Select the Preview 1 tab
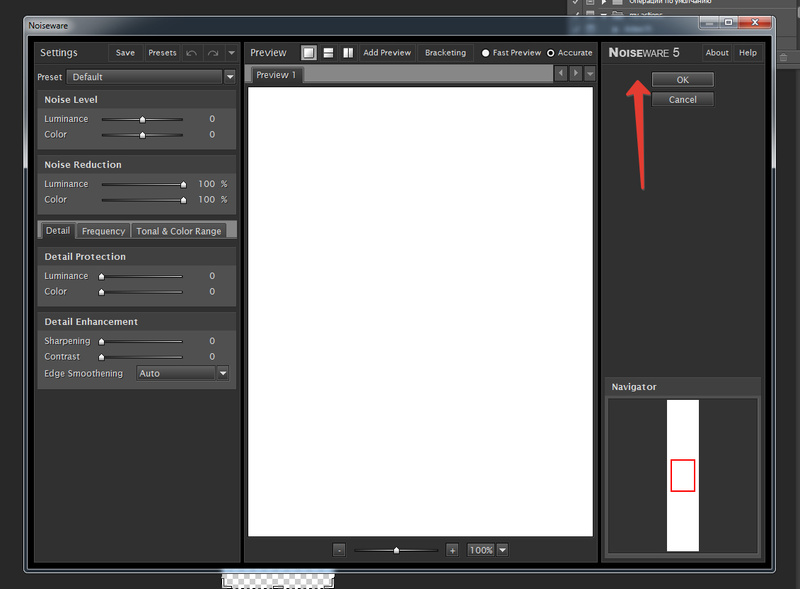The height and width of the screenshot is (589, 800). point(276,75)
